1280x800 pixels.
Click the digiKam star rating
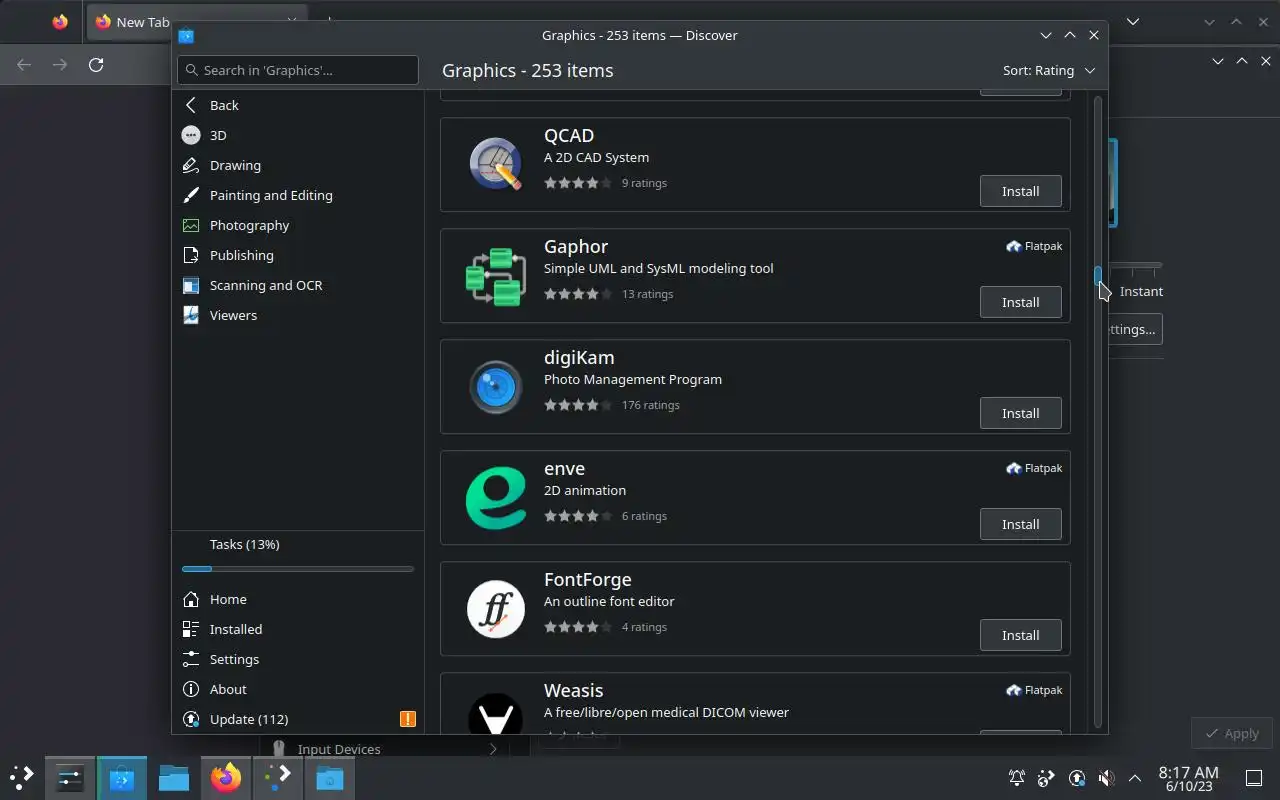[x=579, y=405]
